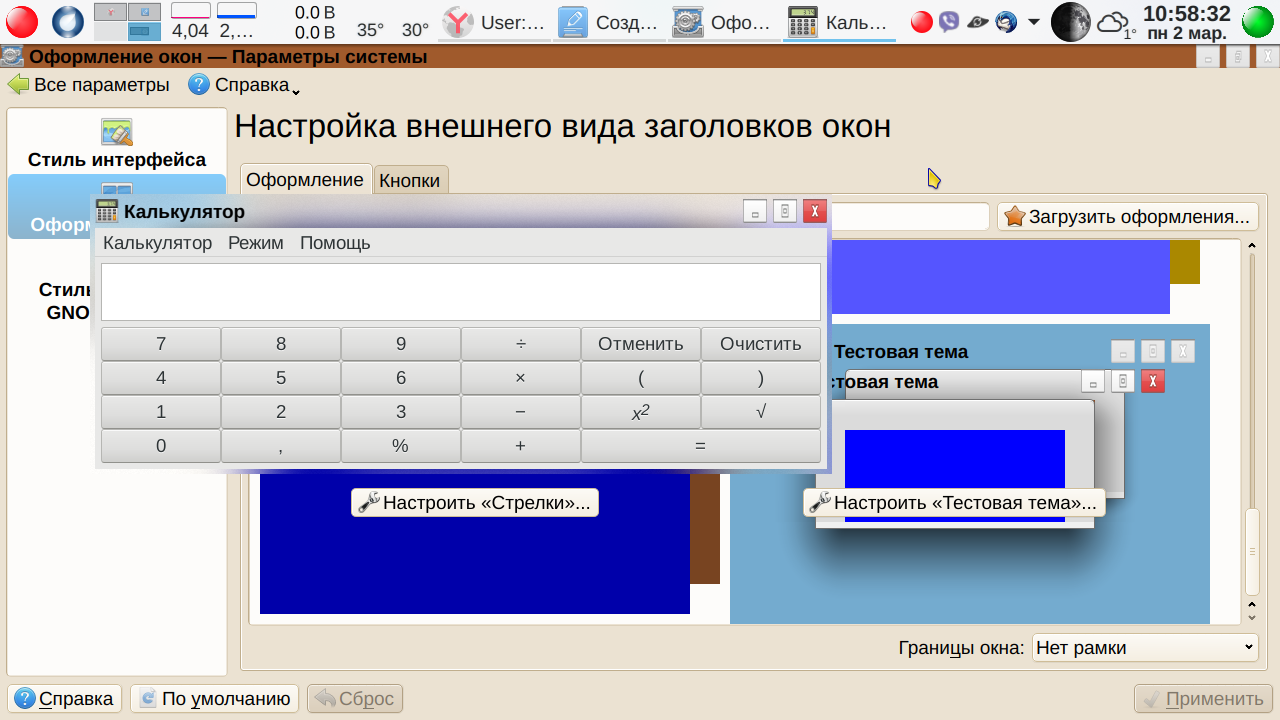Open the Калькулятор menu in Calculator
1280x720 pixels.
[158, 243]
